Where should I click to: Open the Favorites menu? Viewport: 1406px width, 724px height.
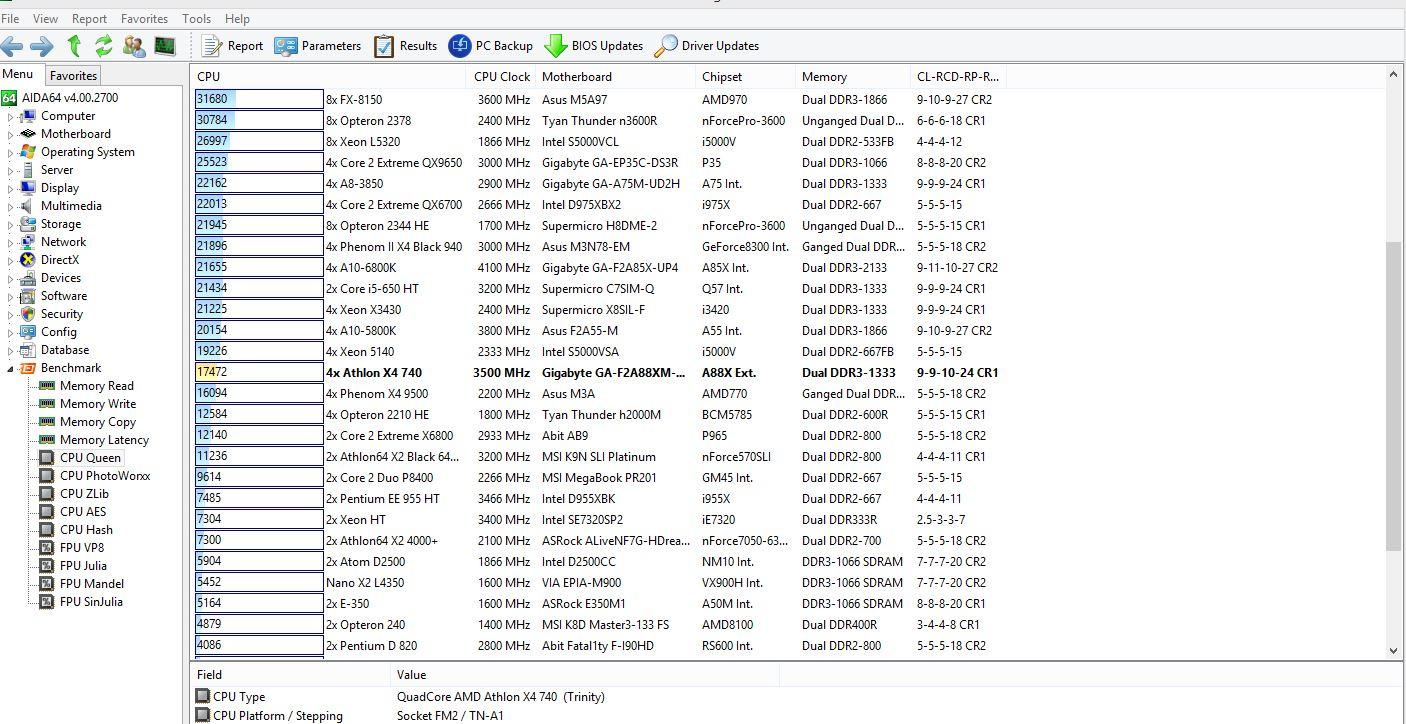click(144, 19)
